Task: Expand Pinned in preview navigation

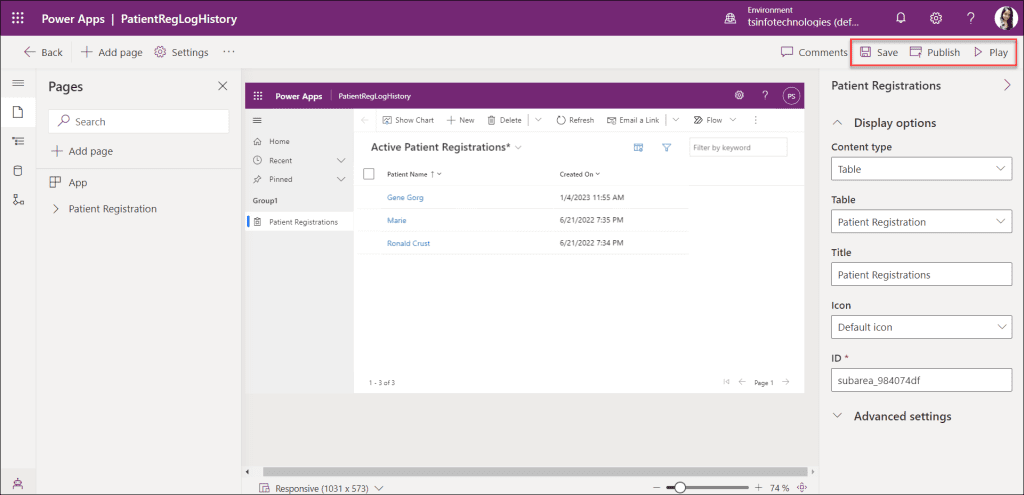Action: click(x=341, y=179)
